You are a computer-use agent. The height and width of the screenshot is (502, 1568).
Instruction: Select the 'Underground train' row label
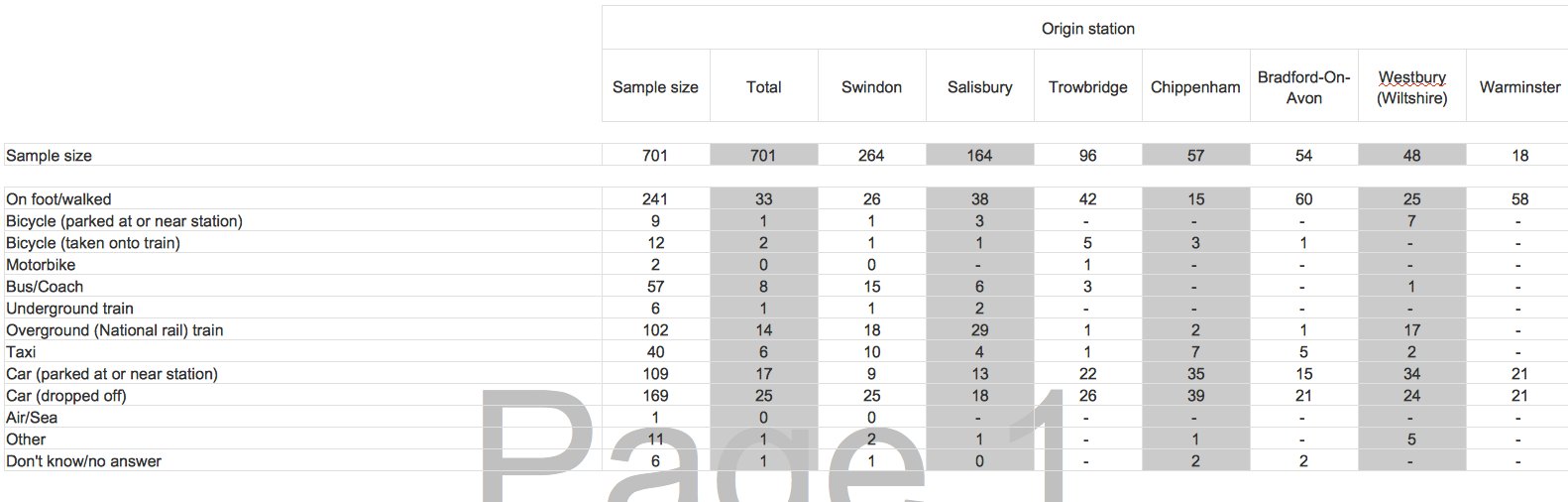click(x=69, y=309)
